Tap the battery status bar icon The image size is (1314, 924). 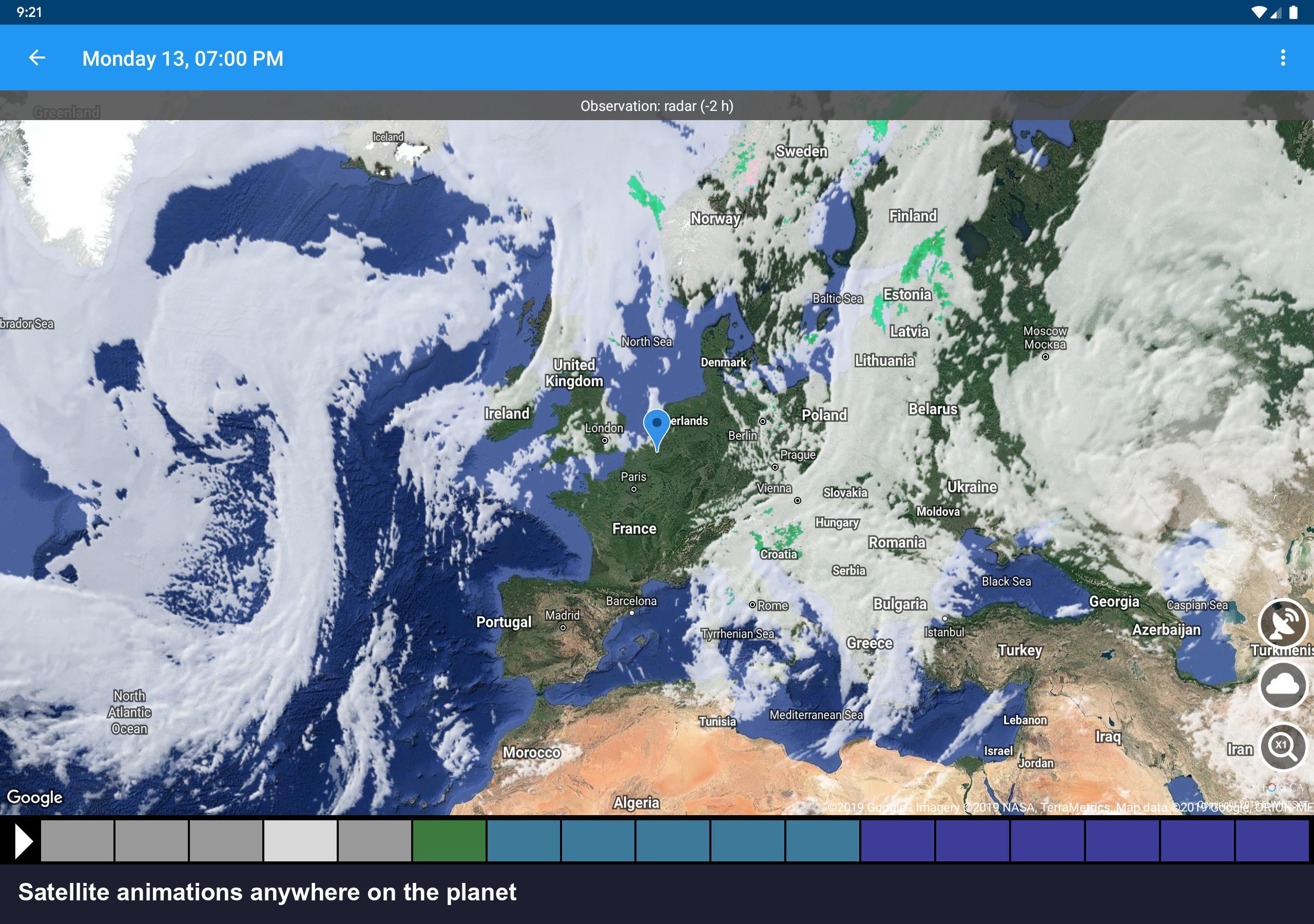coord(1293,13)
